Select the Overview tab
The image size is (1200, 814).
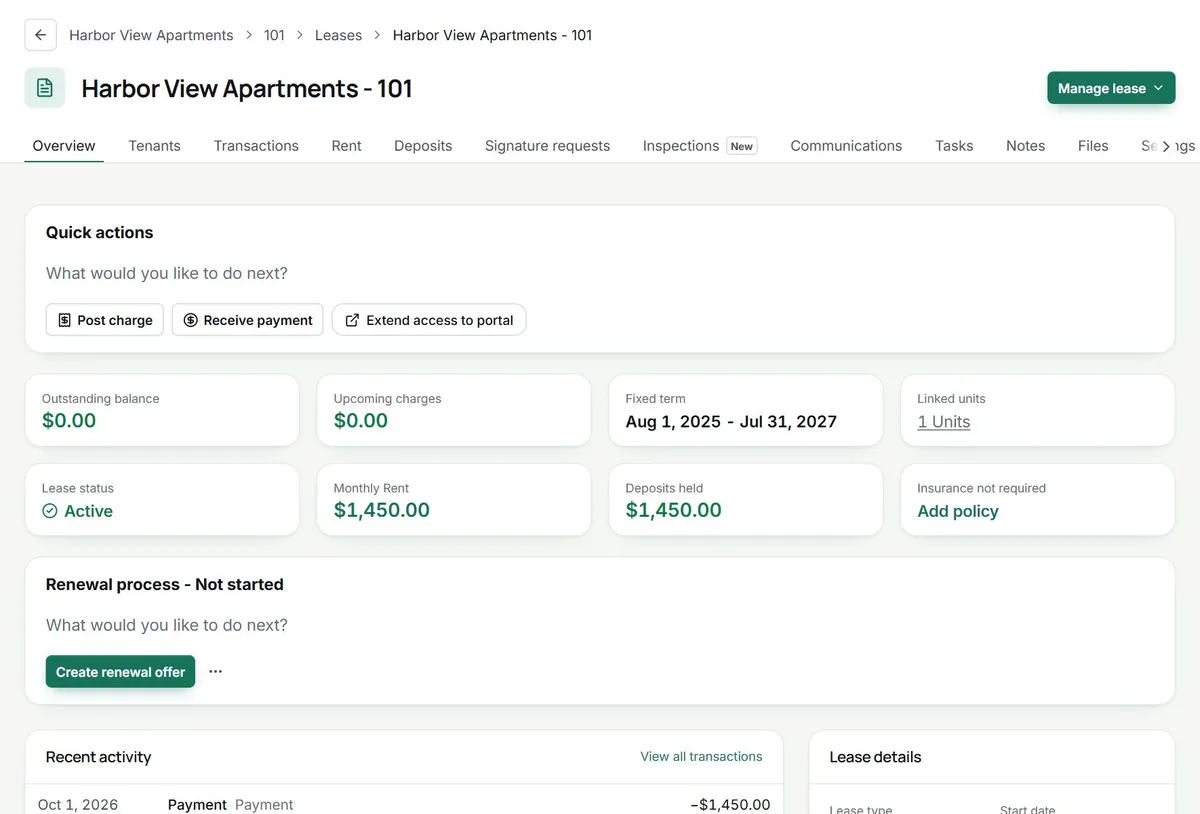pos(64,146)
